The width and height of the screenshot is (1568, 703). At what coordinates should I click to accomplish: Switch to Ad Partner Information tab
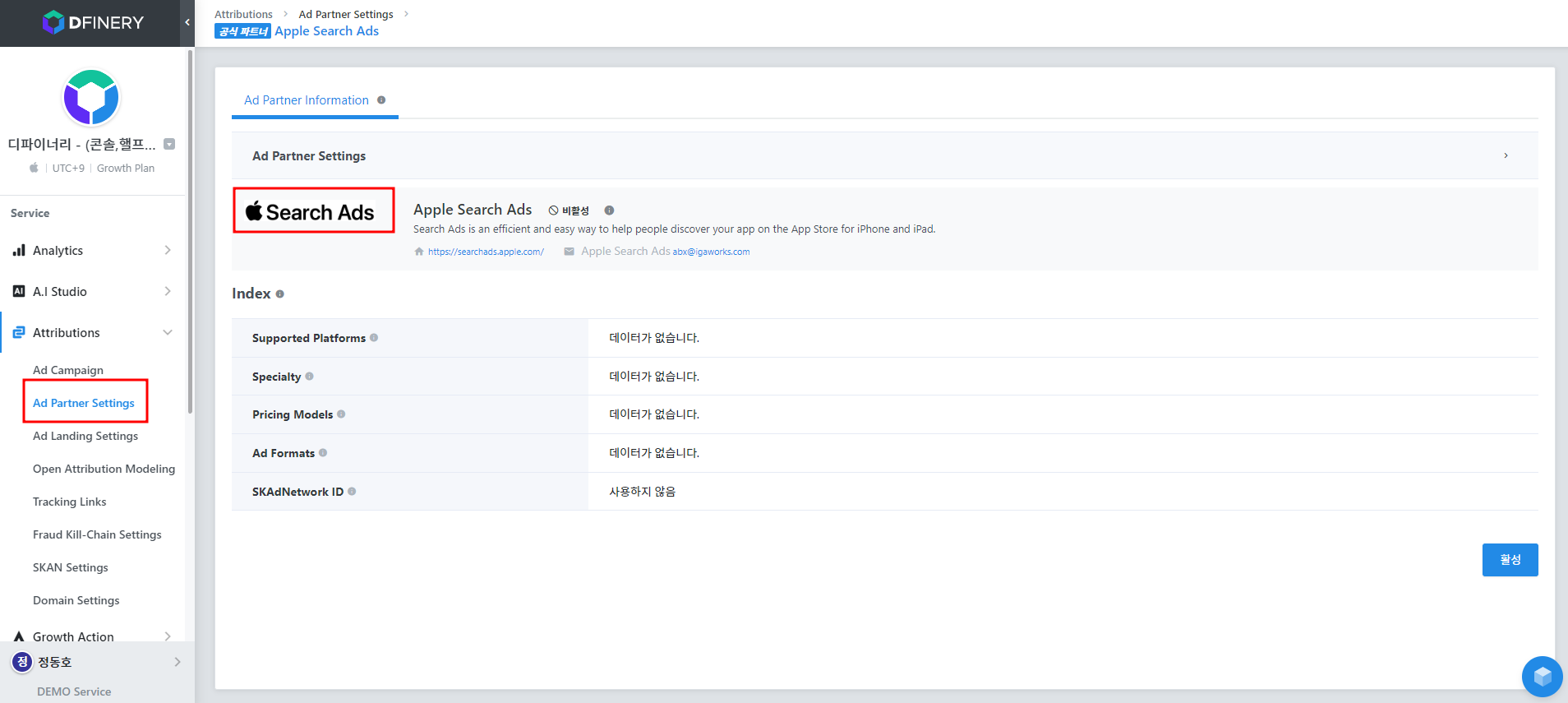tap(307, 100)
